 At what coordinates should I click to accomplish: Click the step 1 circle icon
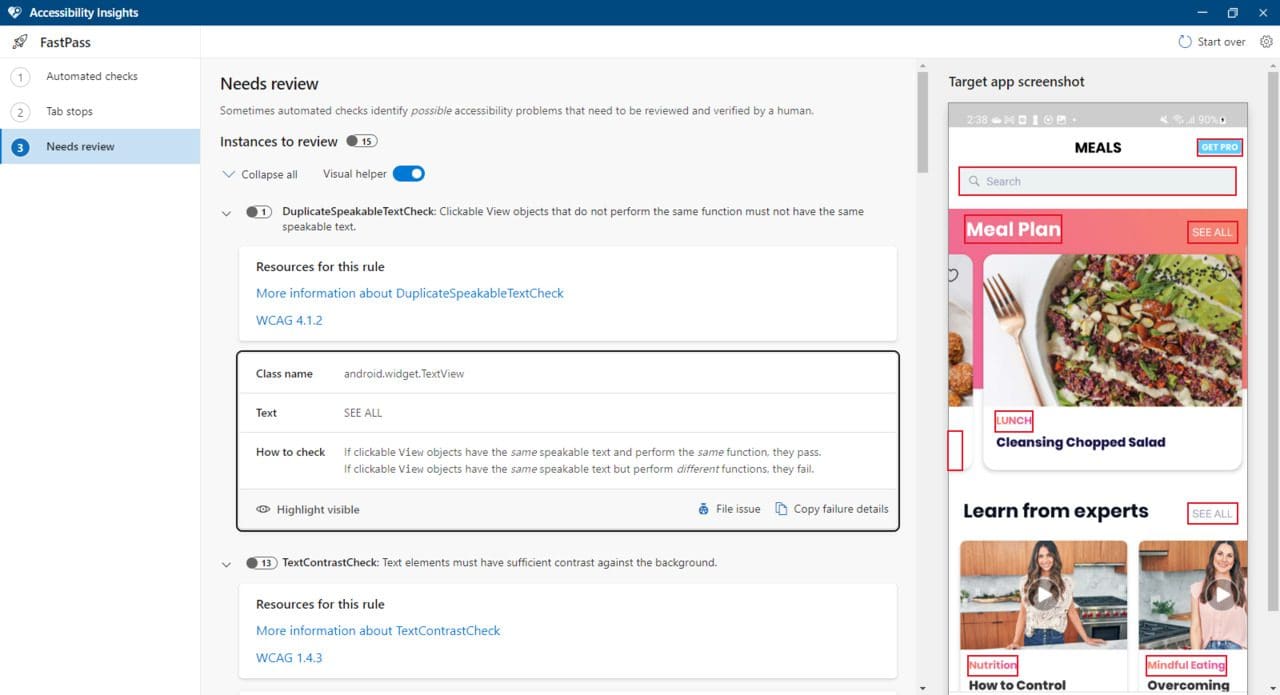(x=20, y=77)
